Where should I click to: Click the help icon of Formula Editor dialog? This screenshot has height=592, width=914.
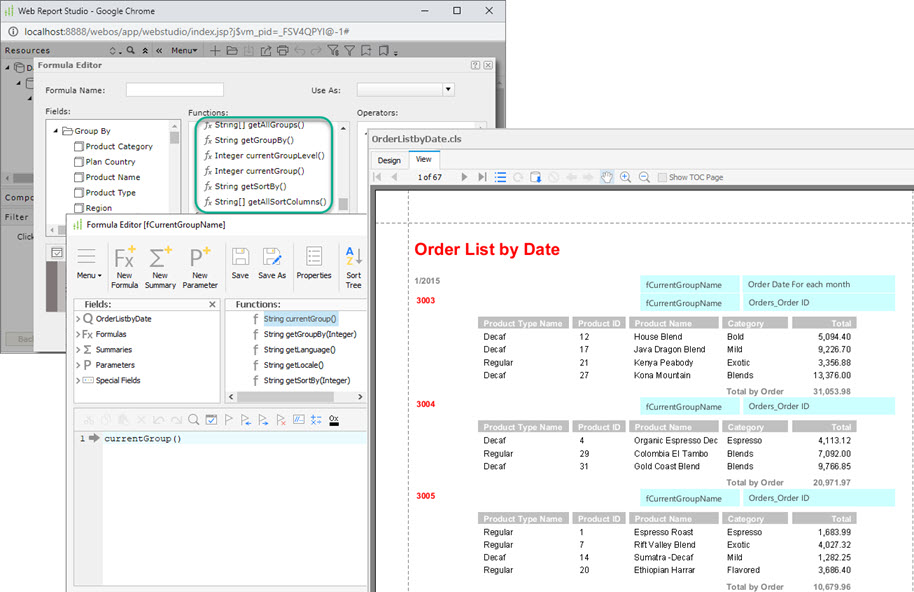[x=476, y=65]
